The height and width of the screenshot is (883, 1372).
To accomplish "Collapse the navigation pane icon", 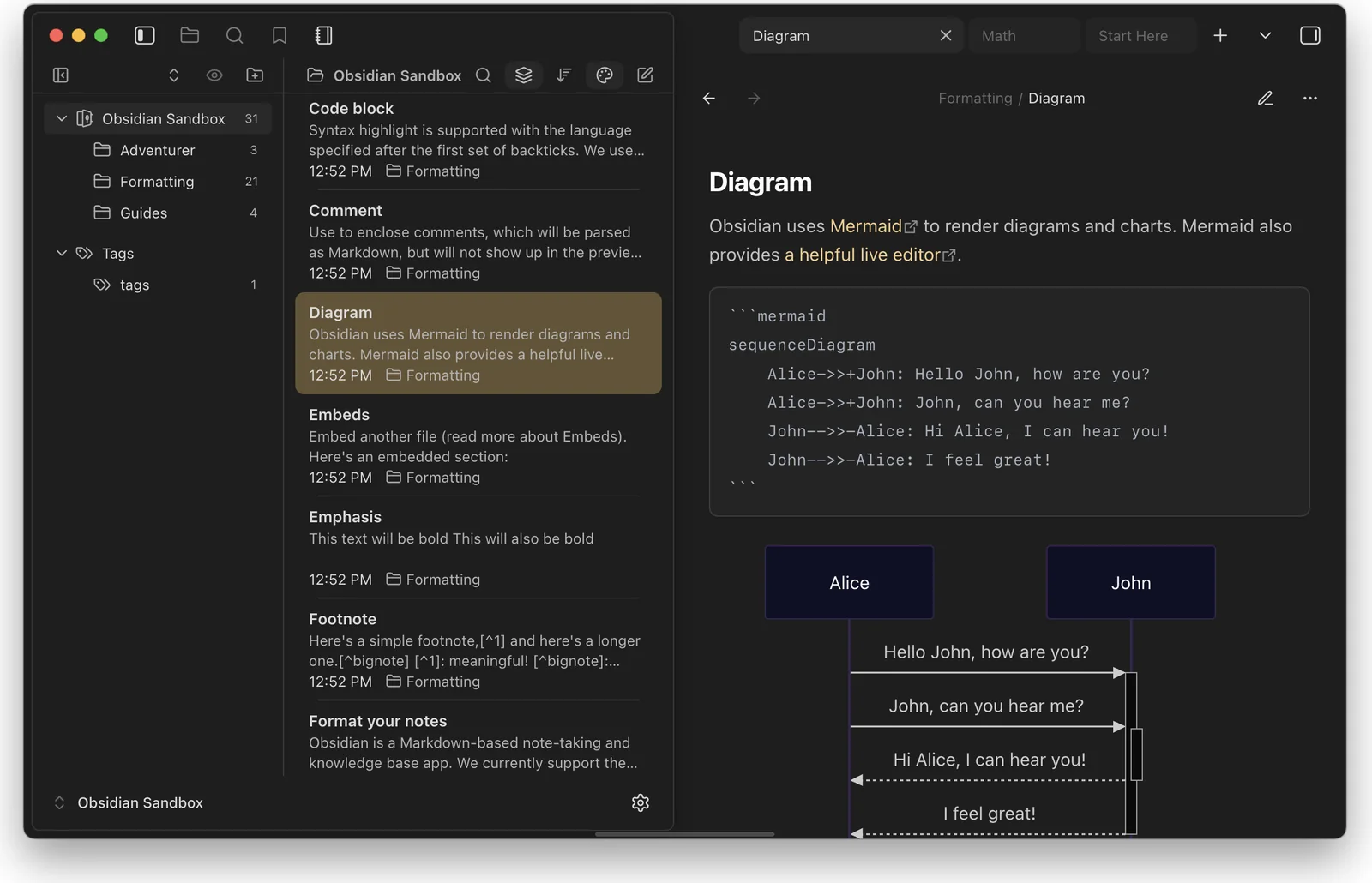I will click(x=61, y=75).
